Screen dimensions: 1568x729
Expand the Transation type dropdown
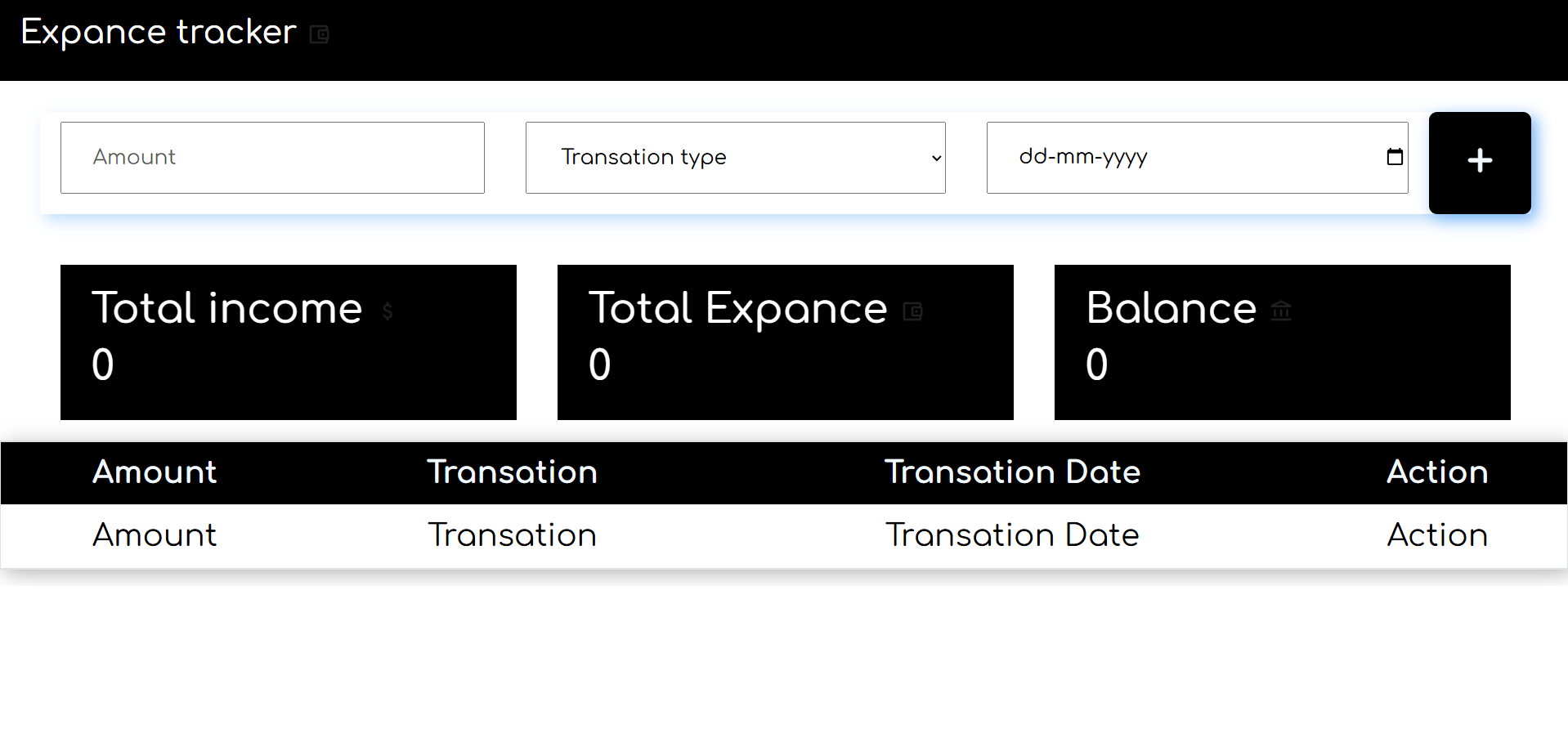point(735,158)
